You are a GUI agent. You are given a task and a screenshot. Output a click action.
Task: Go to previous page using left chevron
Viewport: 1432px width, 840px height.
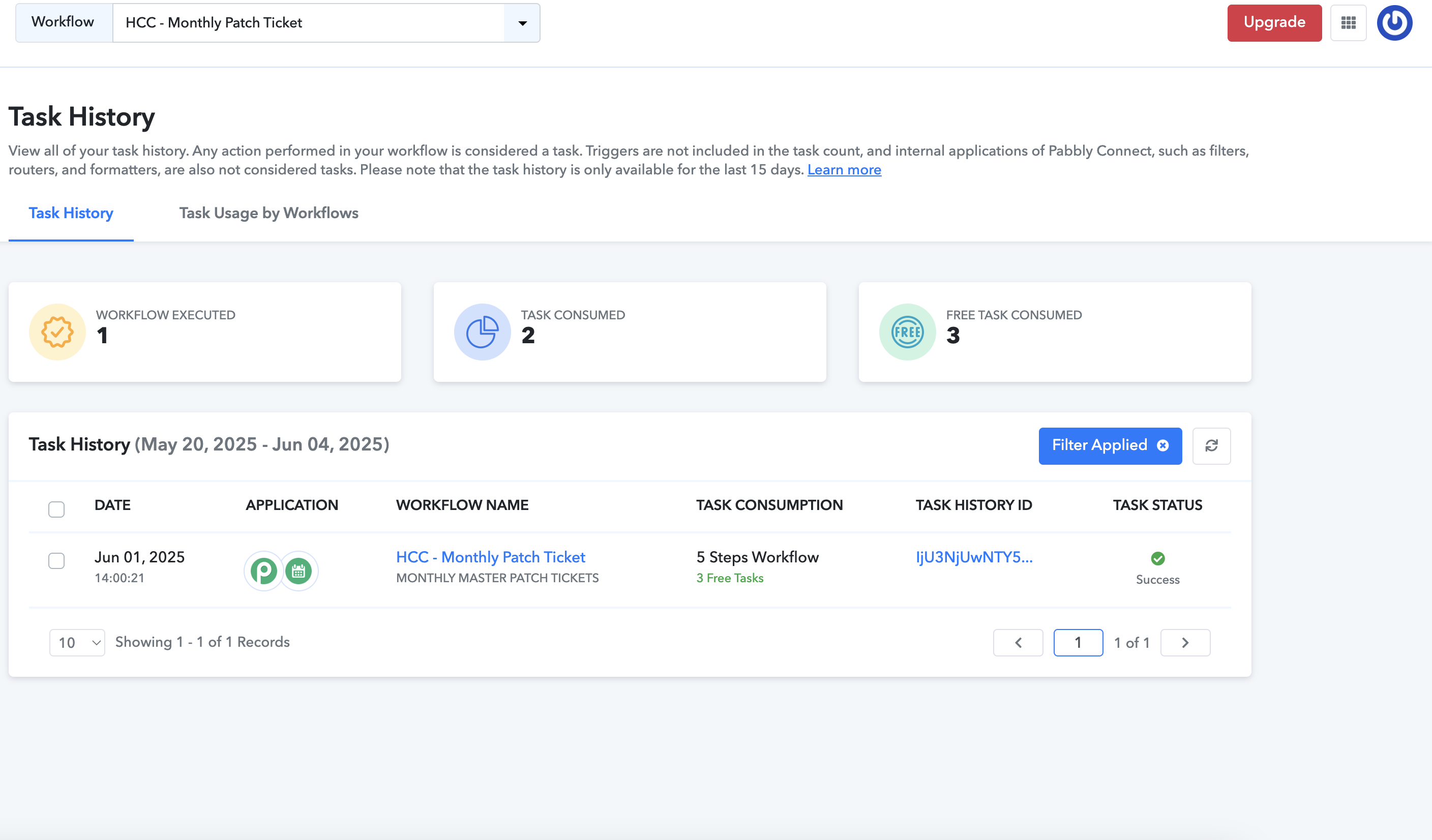1018,642
